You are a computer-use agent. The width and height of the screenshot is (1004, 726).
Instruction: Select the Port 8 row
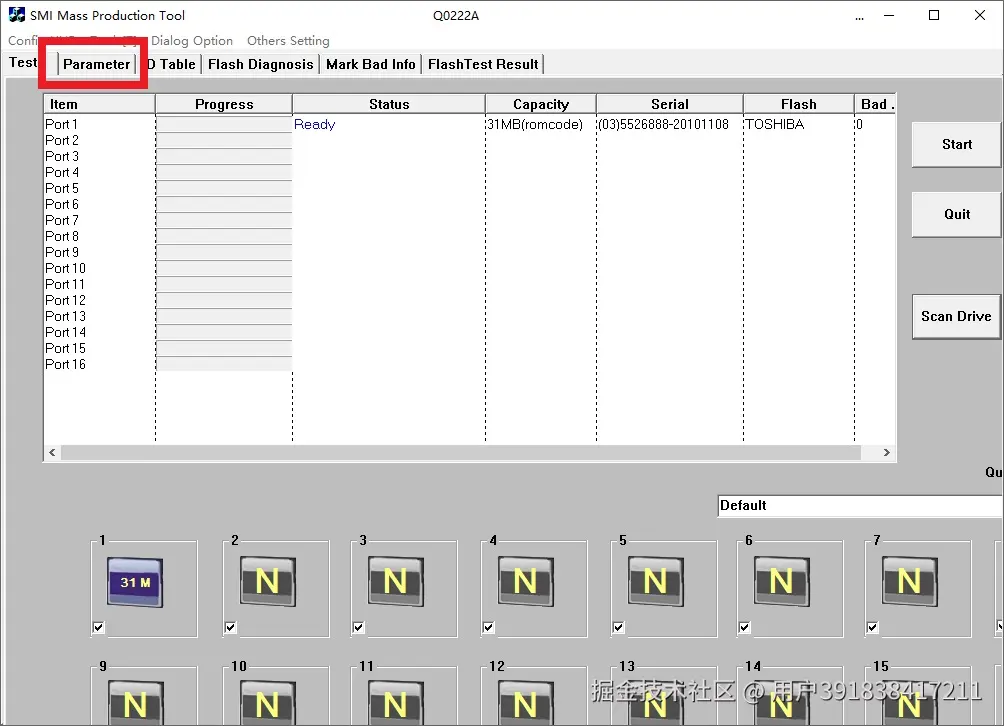pyautogui.click(x=469, y=236)
